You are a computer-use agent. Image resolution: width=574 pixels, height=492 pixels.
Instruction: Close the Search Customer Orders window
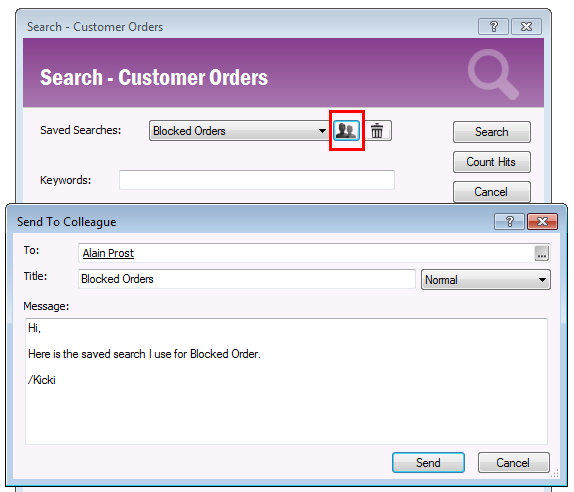click(526, 27)
